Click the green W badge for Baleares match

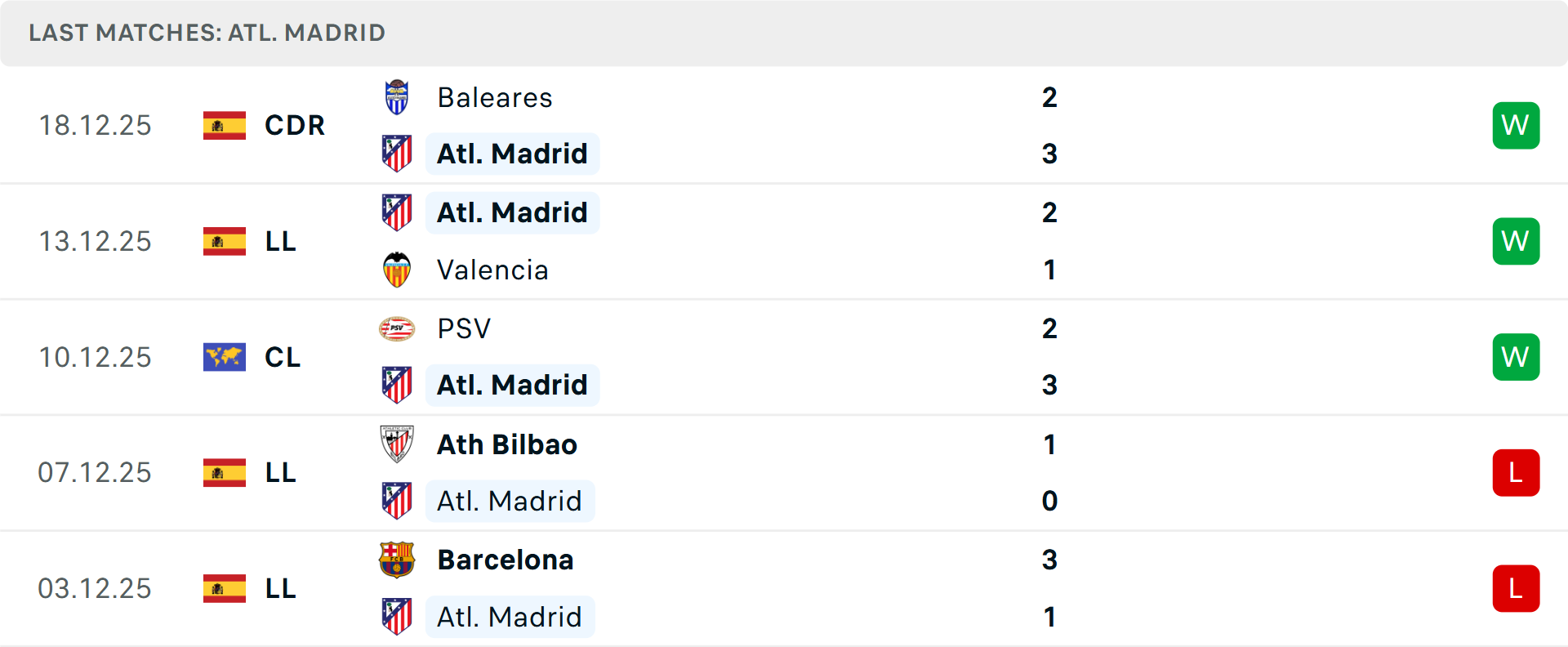coord(1516,126)
